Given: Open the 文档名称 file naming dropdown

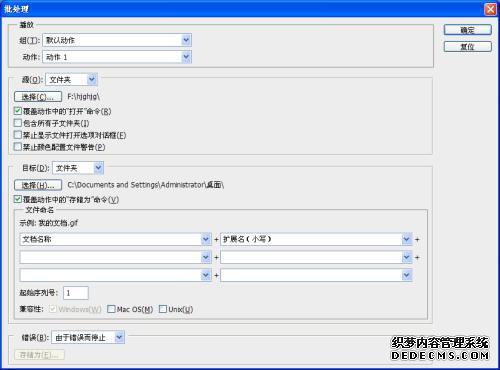Looking at the screenshot, I should (115, 239).
